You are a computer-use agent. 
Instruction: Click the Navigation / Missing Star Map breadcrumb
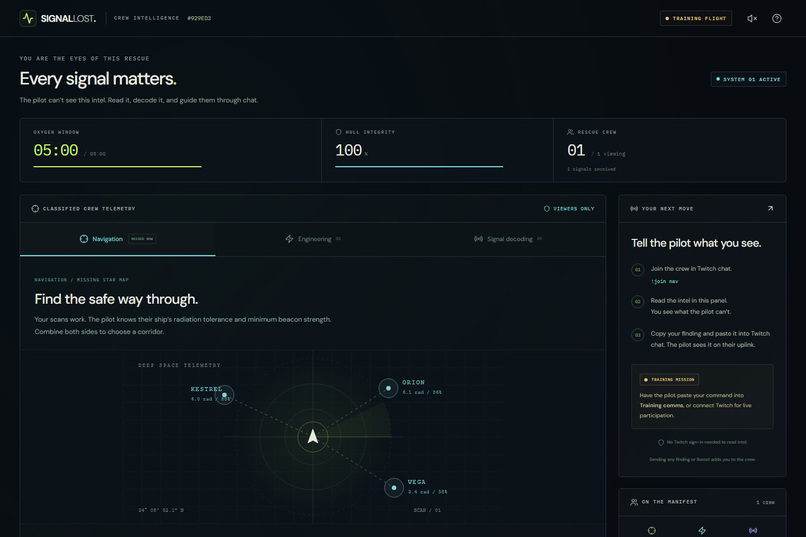coord(81,280)
